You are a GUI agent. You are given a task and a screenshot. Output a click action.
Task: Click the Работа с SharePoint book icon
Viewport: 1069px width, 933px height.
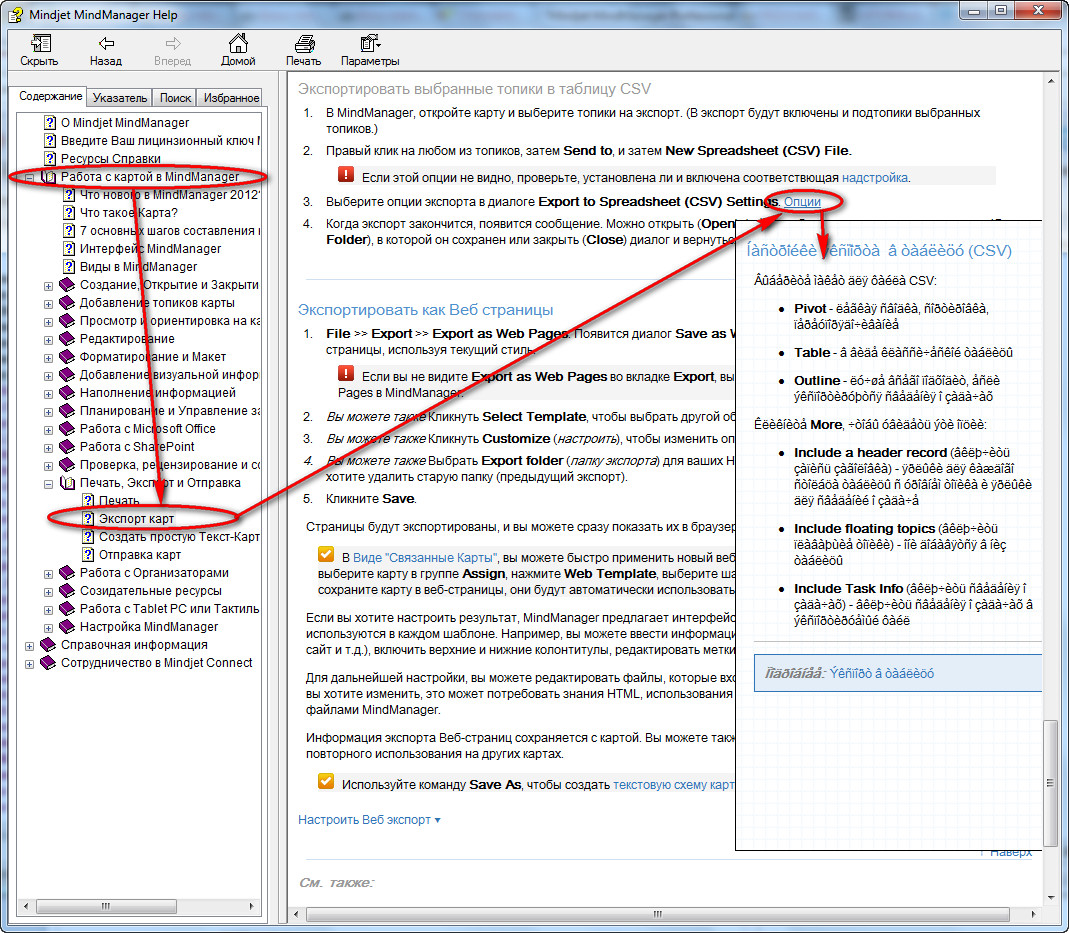(x=67, y=446)
